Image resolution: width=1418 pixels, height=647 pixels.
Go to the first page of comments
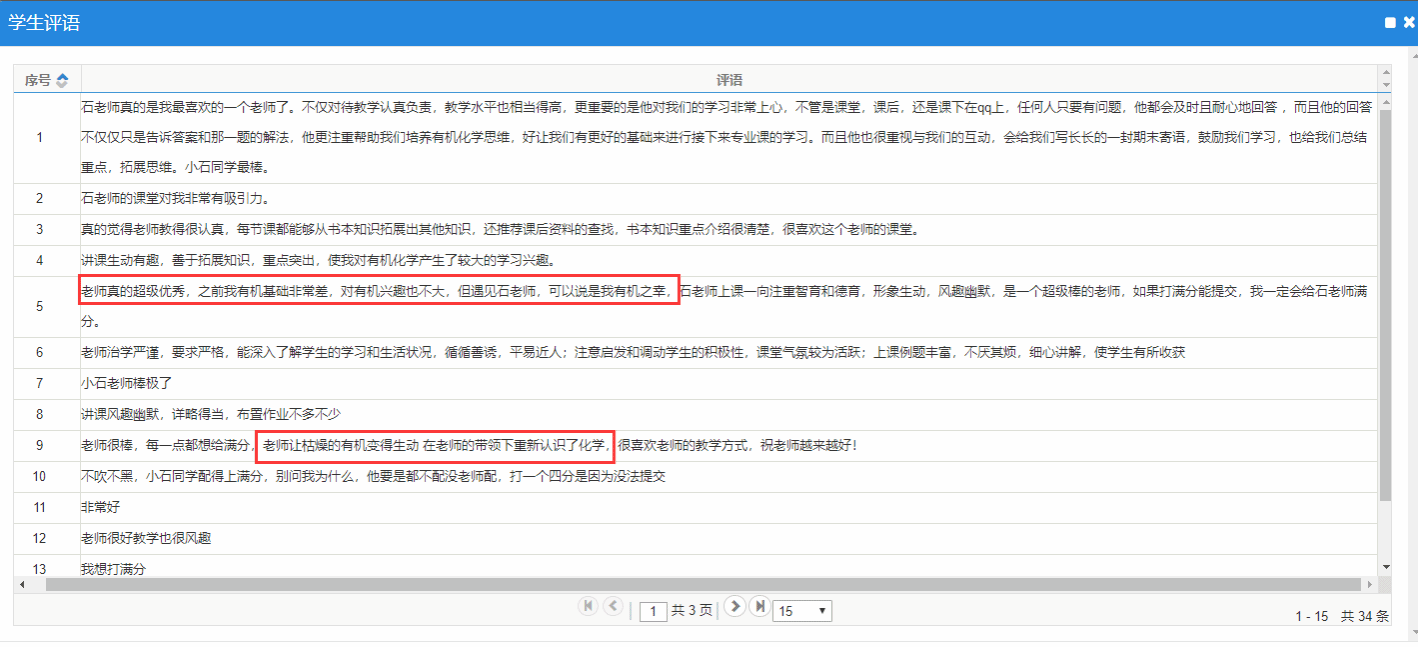[588, 606]
